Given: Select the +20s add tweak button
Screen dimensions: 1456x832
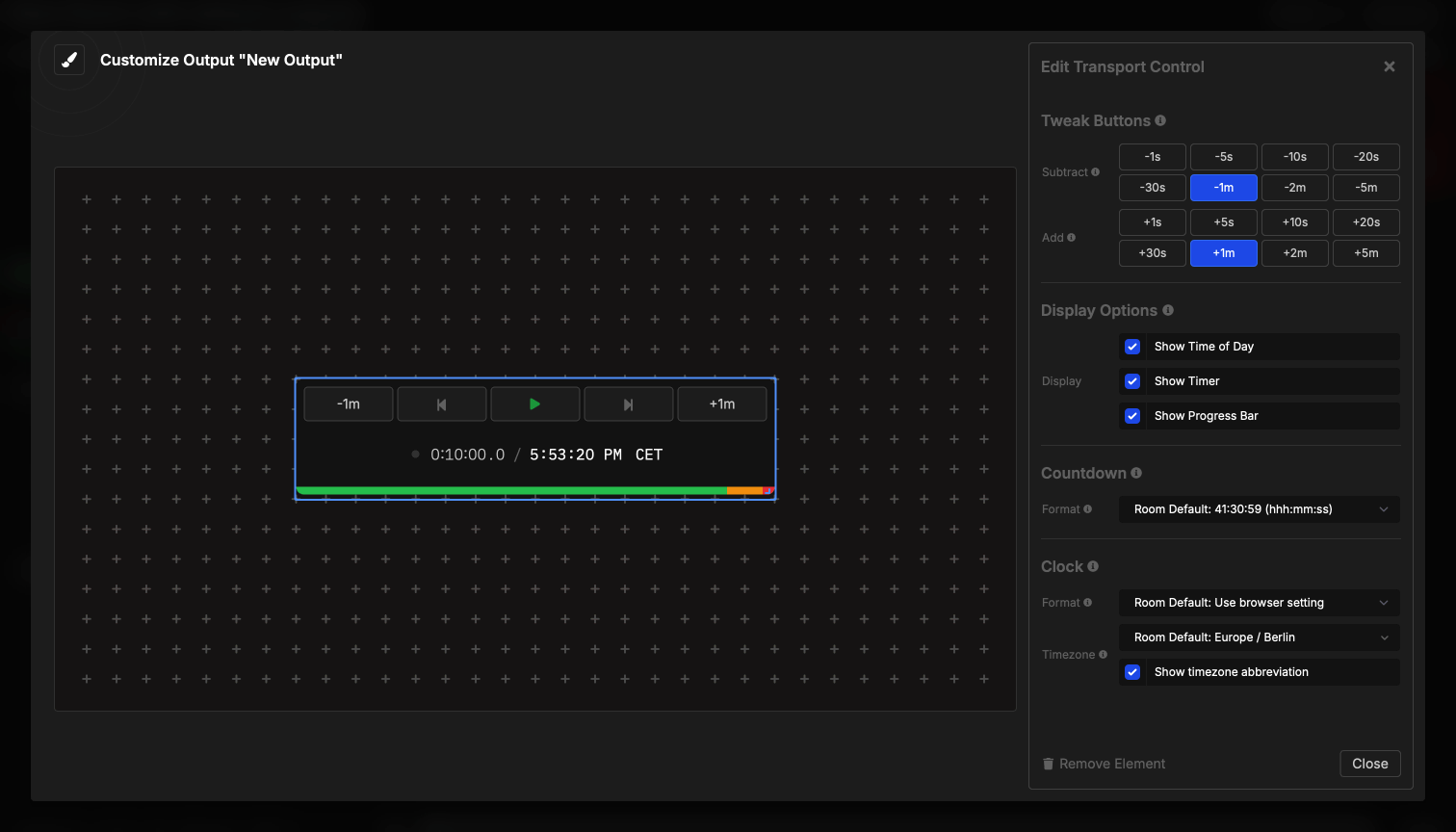Looking at the screenshot, I should pyautogui.click(x=1366, y=221).
